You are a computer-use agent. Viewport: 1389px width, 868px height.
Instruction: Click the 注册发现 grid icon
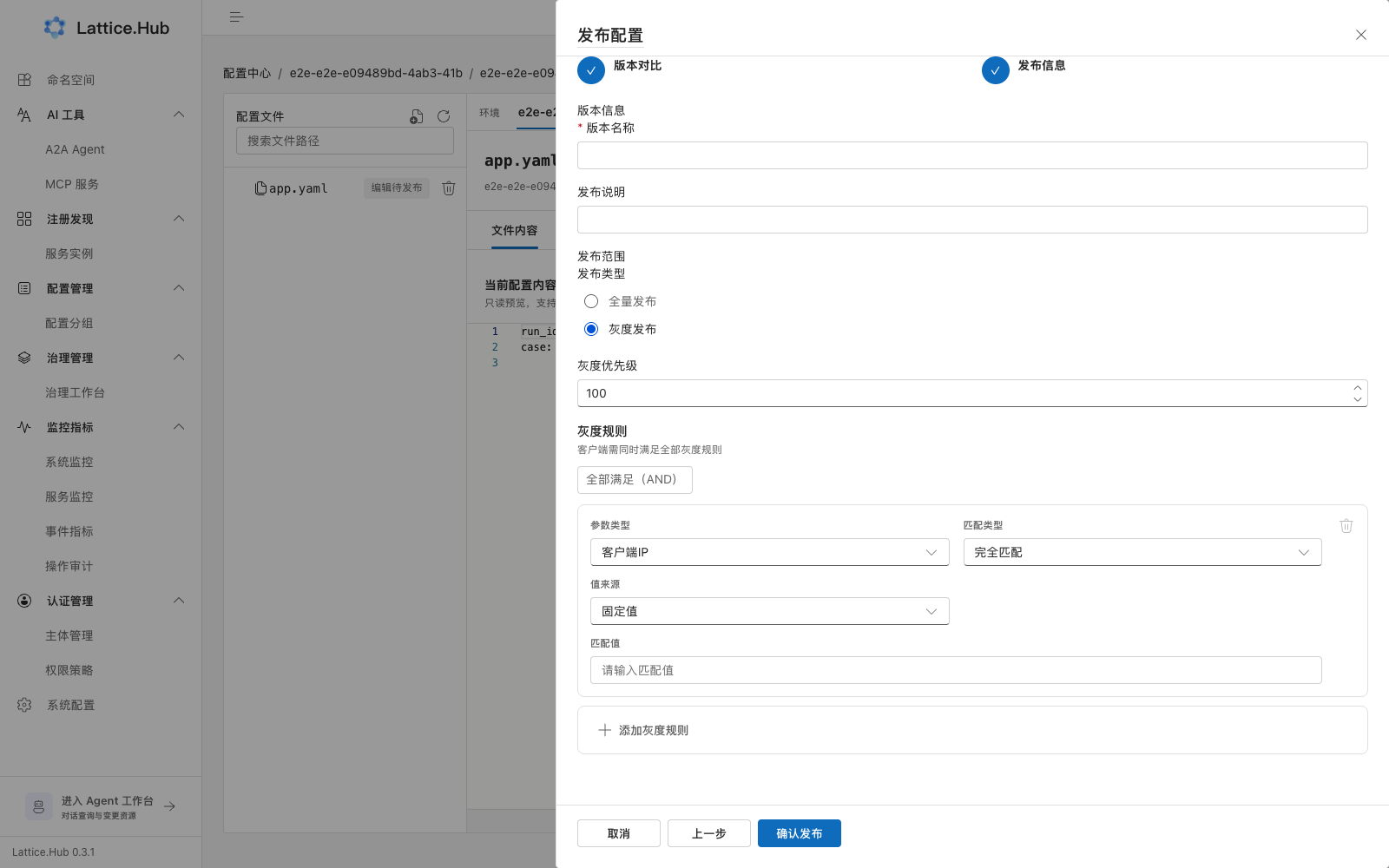tap(24, 219)
